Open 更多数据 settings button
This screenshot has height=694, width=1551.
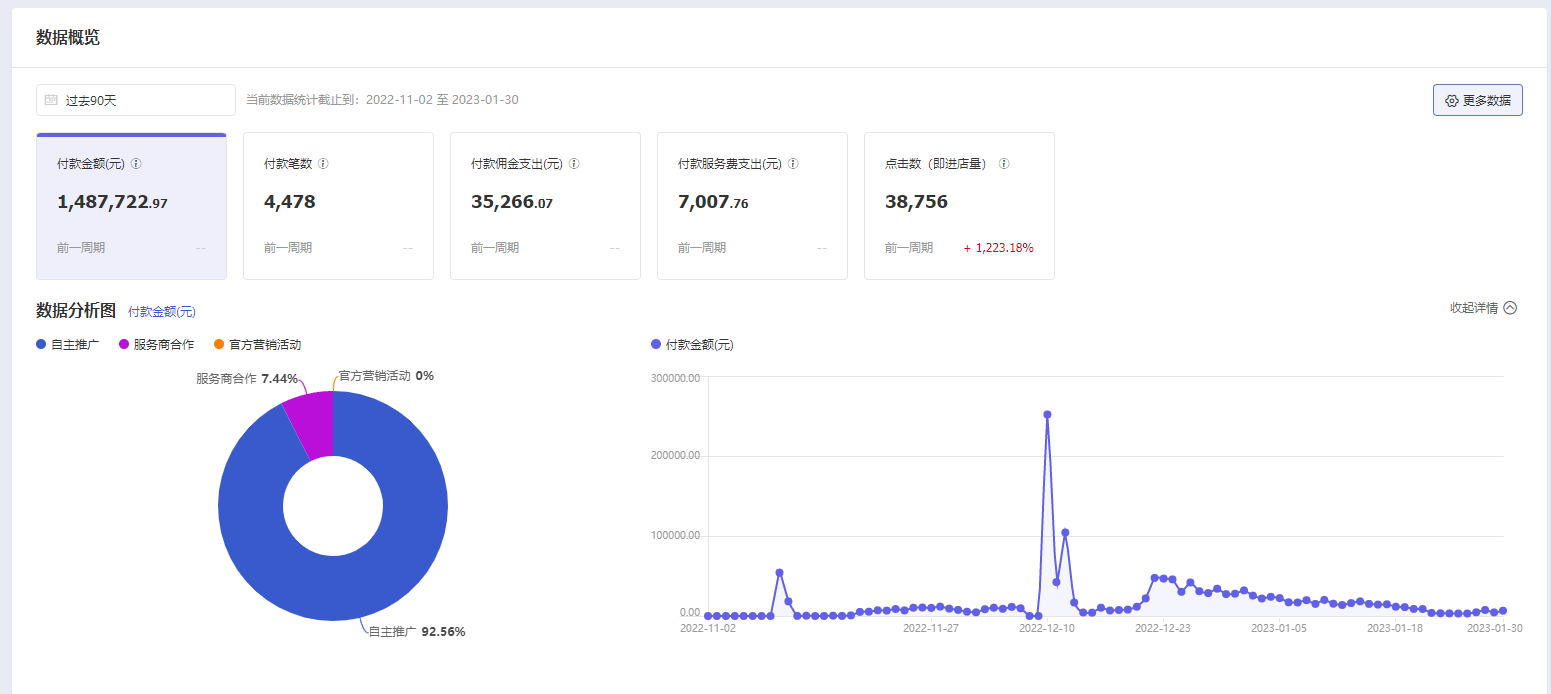[x=1477, y=101]
